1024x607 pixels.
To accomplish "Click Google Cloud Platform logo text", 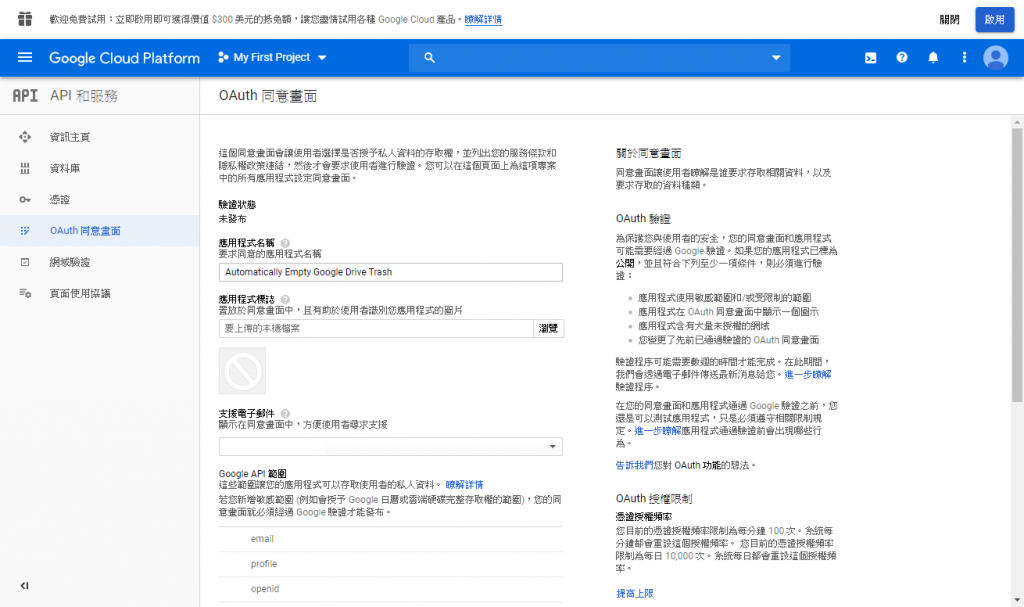I will click(124, 57).
